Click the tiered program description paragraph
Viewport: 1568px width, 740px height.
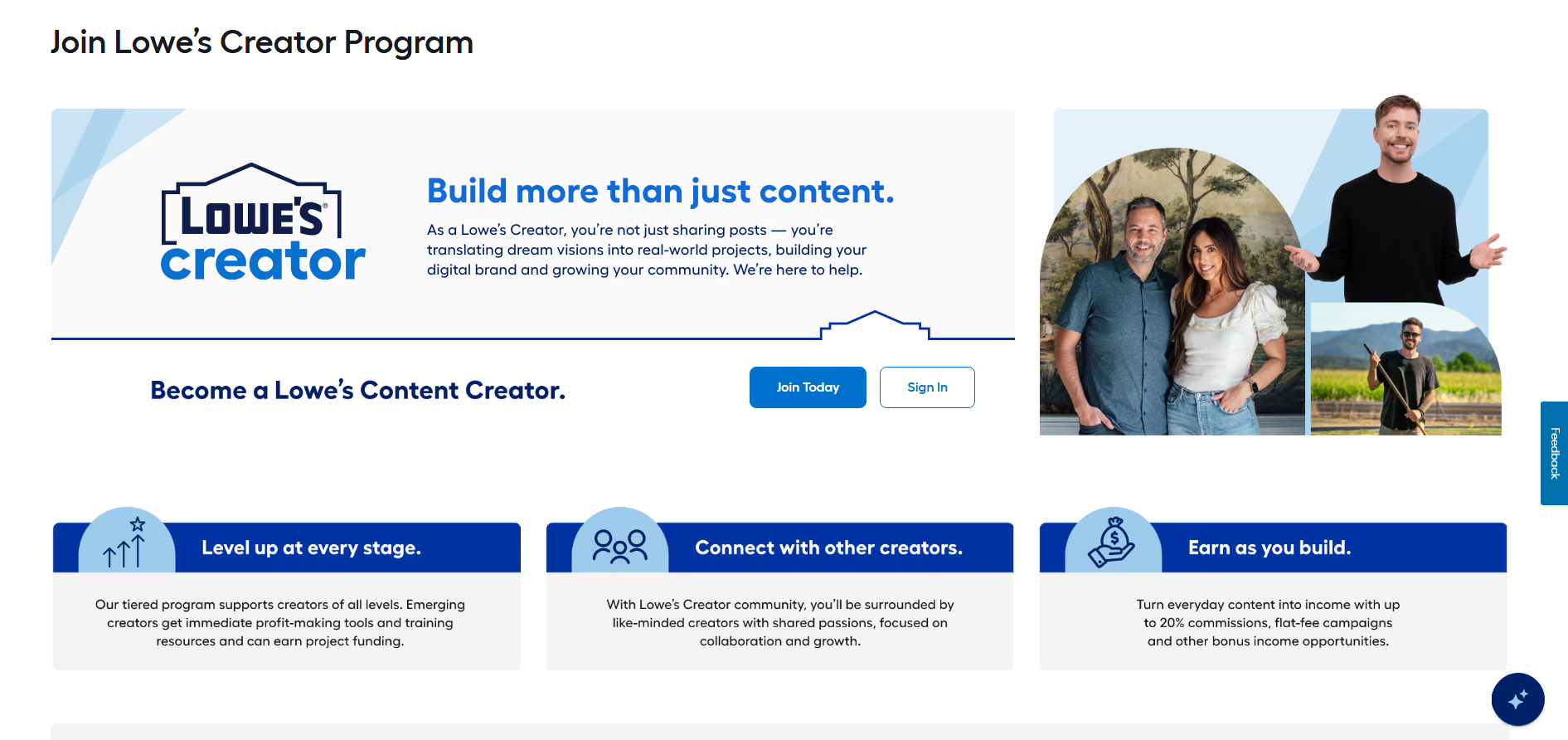tap(280, 622)
